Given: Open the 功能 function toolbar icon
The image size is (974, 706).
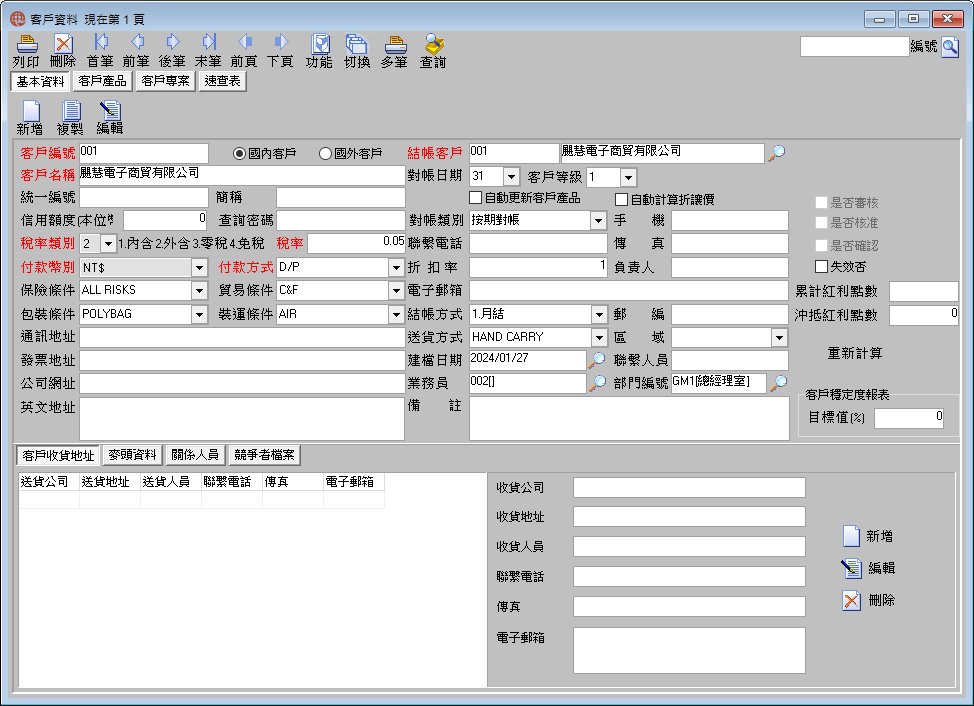Looking at the screenshot, I should pyautogui.click(x=319, y=51).
